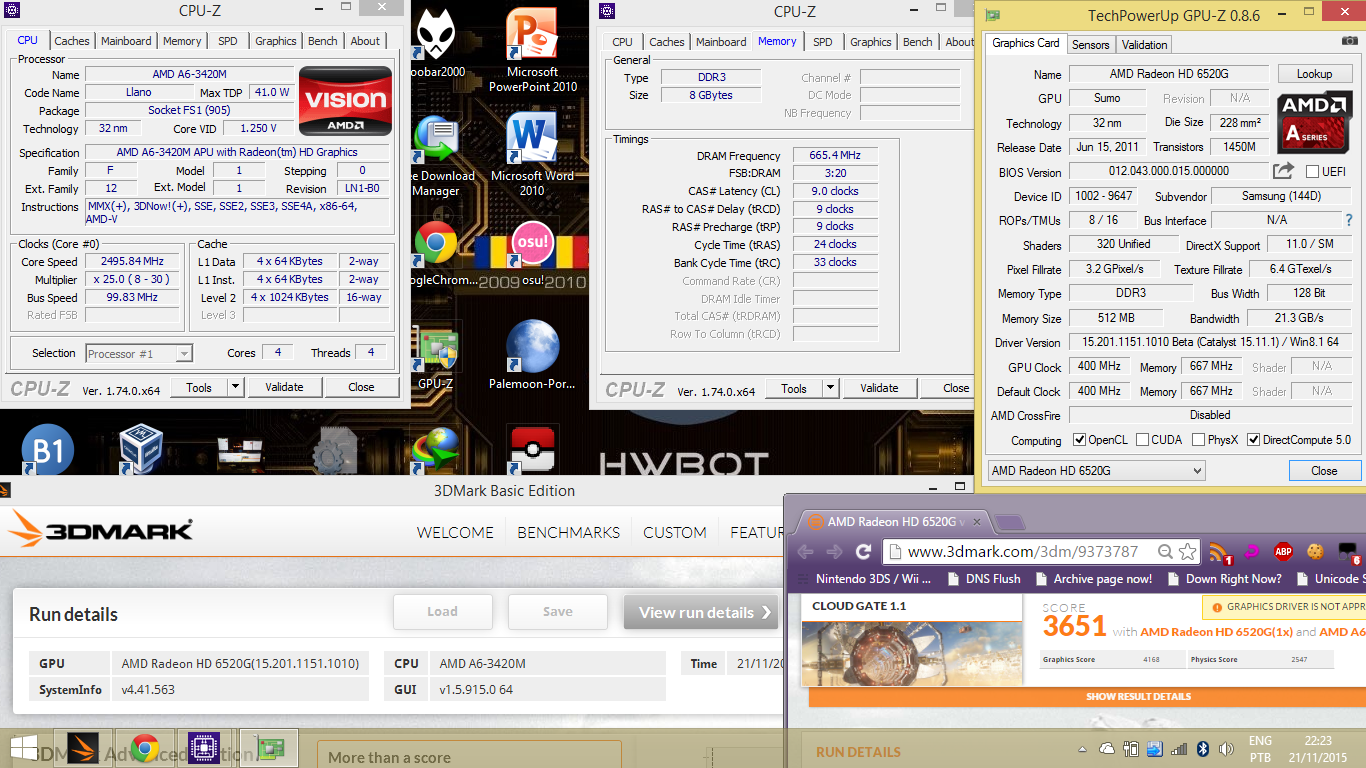Viewport: 1366px width, 768px height.
Task: Open the VirtualBox cube desktop icon
Action: [140, 447]
